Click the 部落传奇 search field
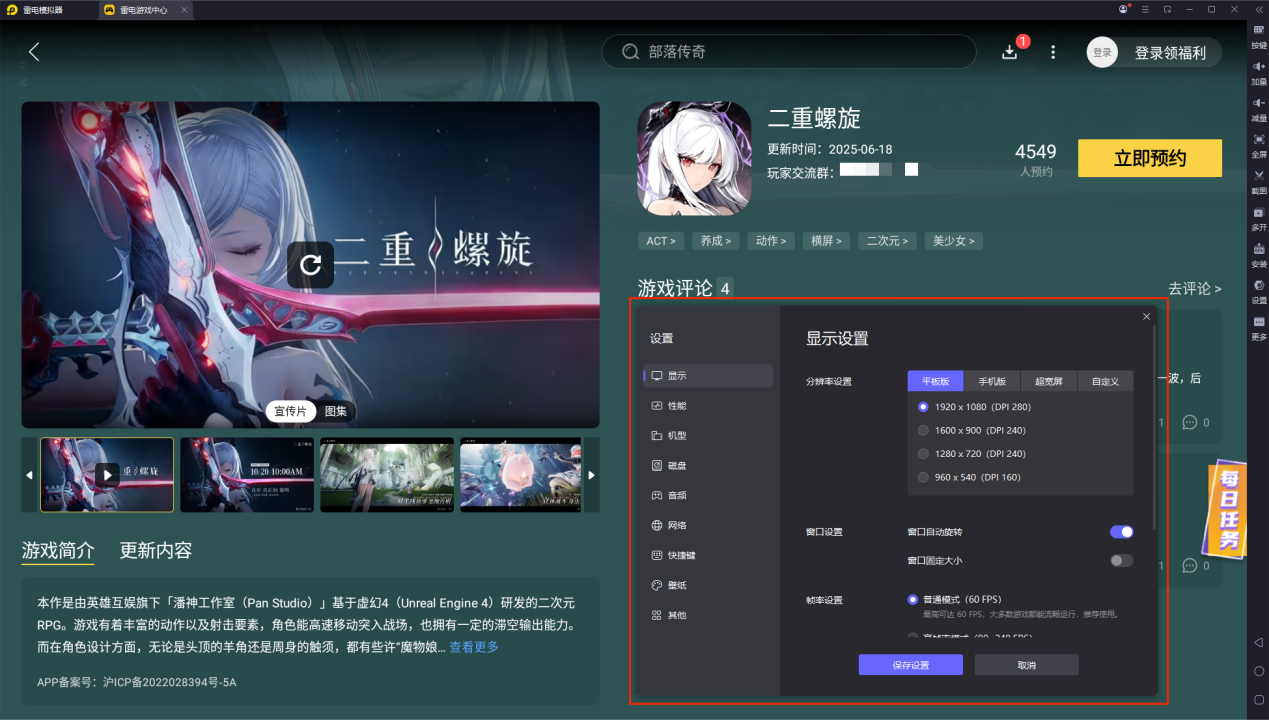1269x720 pixels. pyautogui.click(x=788, y=52)
